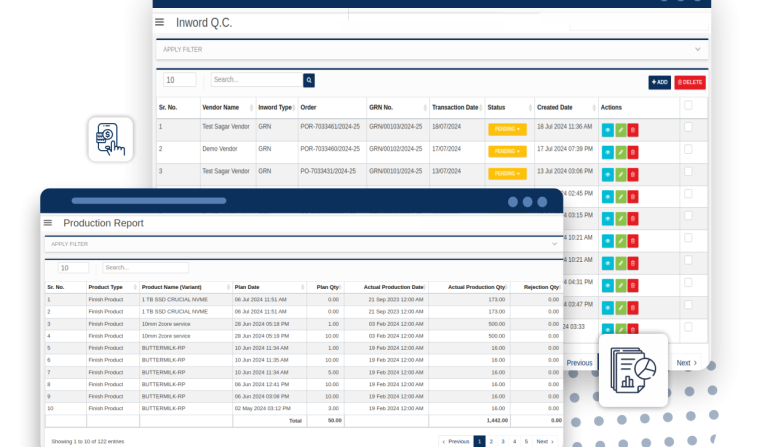Edit the record created at 02:45 PM
770x447 pixels.
coord(621,196)
